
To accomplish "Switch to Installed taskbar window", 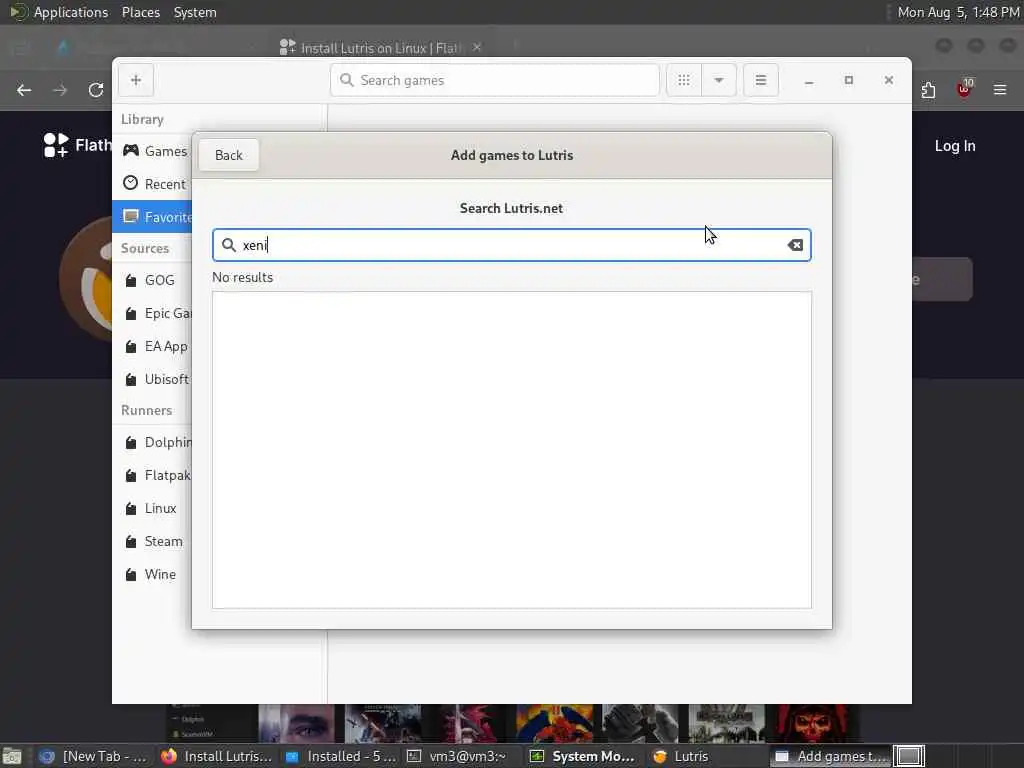I will pos(341,756).
